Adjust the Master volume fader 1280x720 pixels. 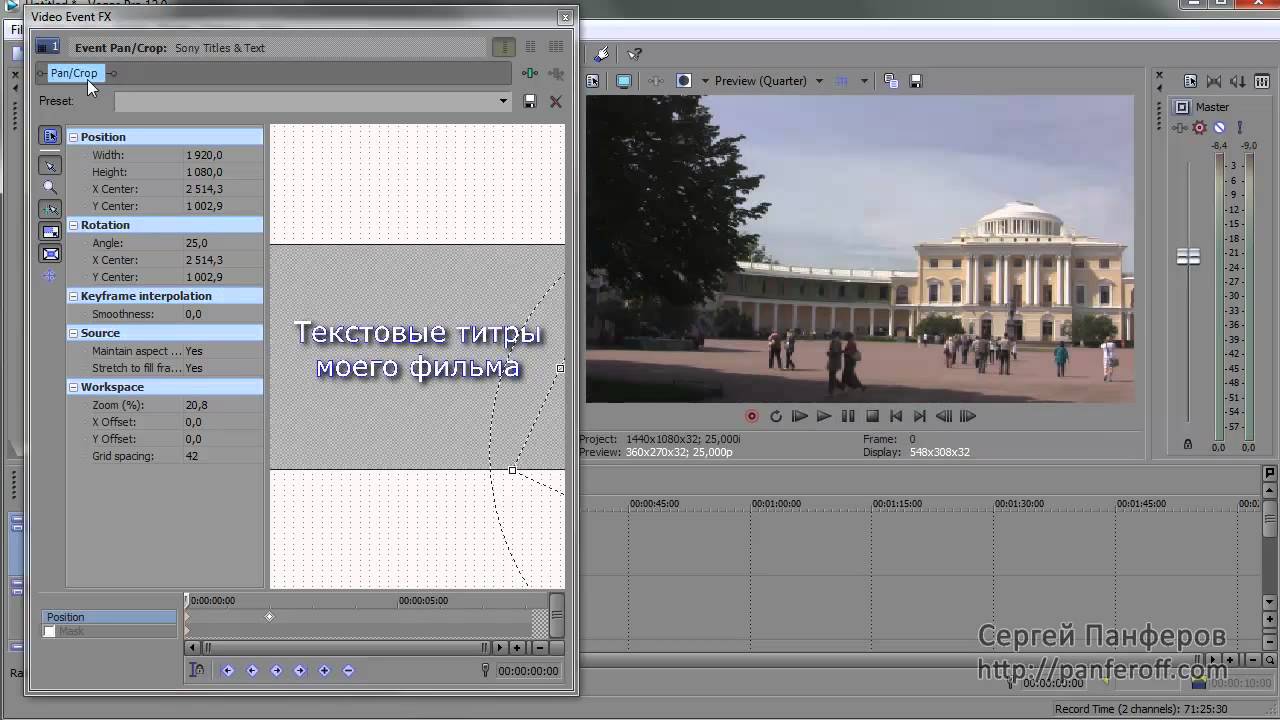[x=1188, y=257]
